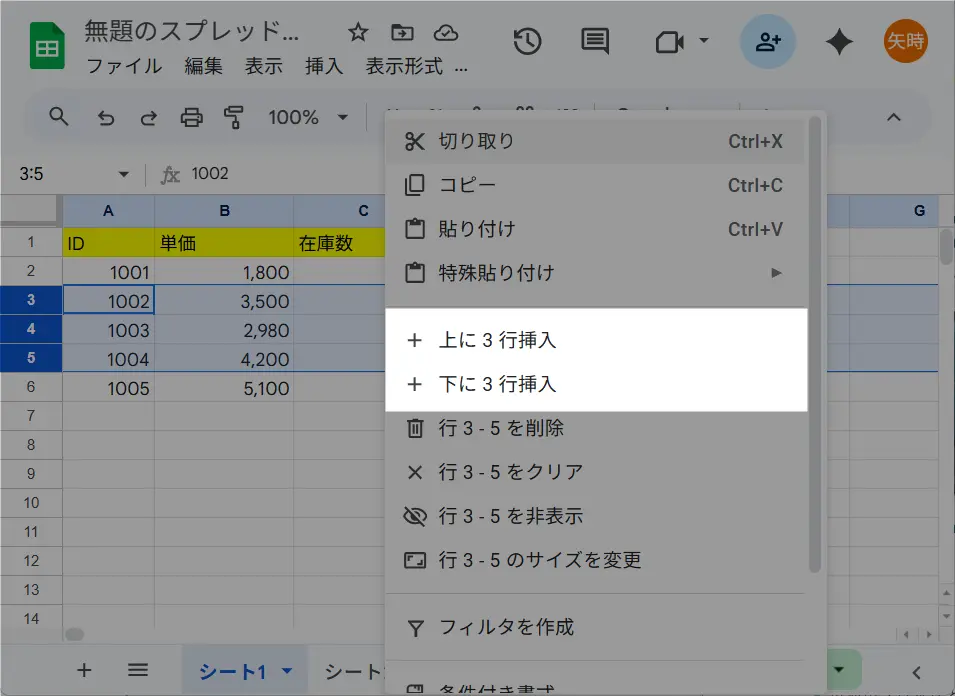
Task: Open the zoom 100% dropdown
Action: pos(307,118)
